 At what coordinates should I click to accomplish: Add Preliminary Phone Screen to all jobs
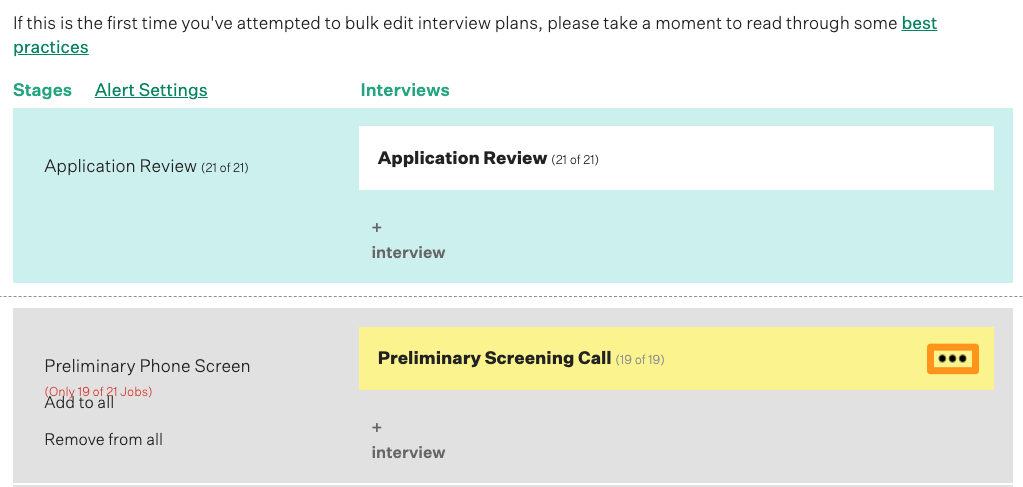[x=80, y=404]
